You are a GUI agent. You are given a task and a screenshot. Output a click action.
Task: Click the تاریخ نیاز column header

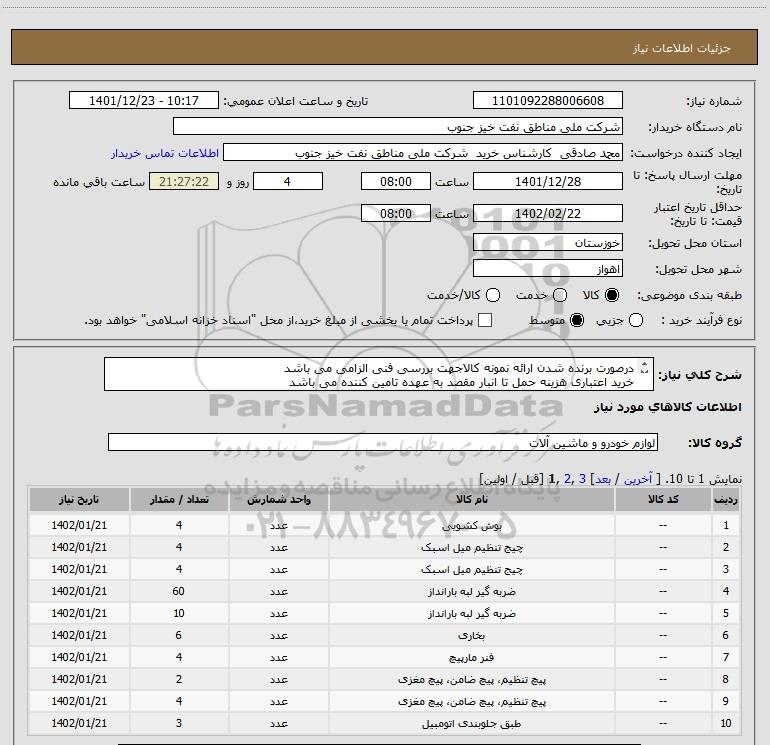79,499
